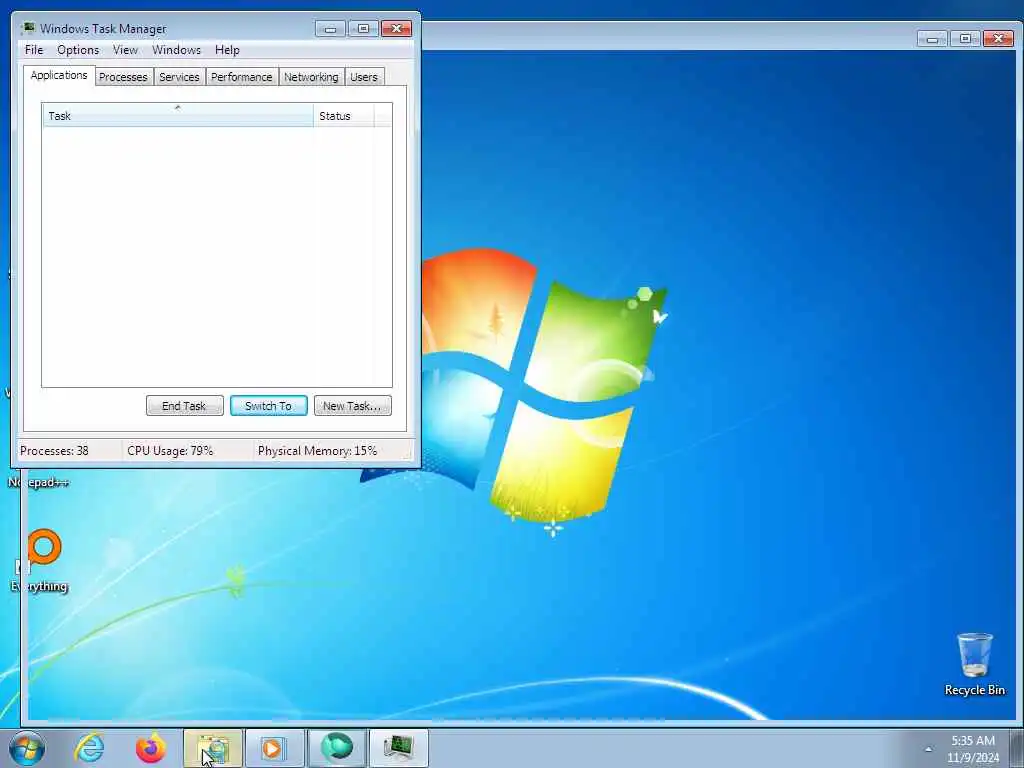Click the Notepad++ desktop shortcut label

click(38, 483)
